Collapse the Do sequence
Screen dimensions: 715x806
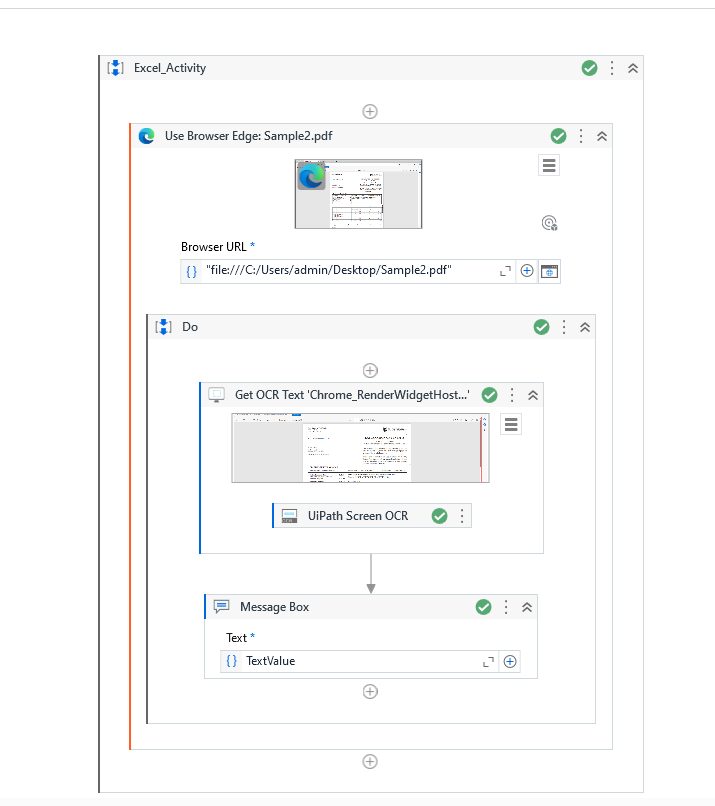click(x=585, y=327)
